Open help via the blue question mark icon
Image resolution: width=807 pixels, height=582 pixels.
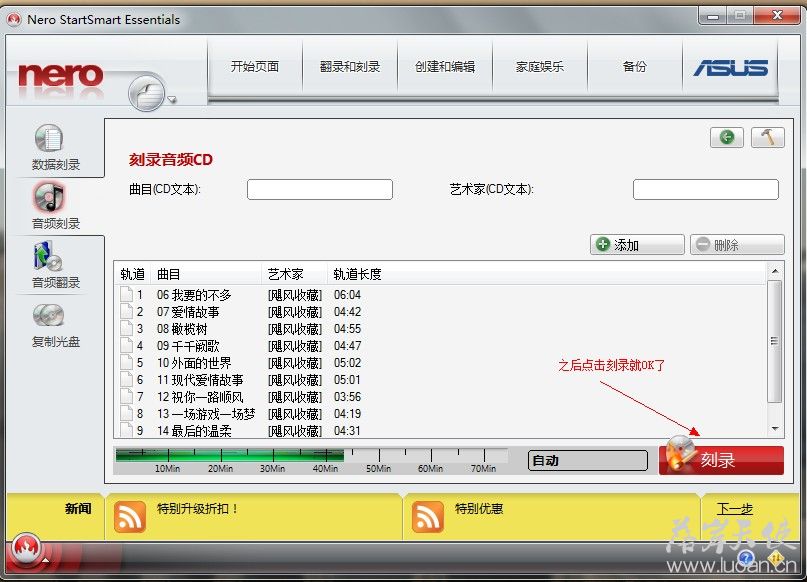(x=746, y=557)
